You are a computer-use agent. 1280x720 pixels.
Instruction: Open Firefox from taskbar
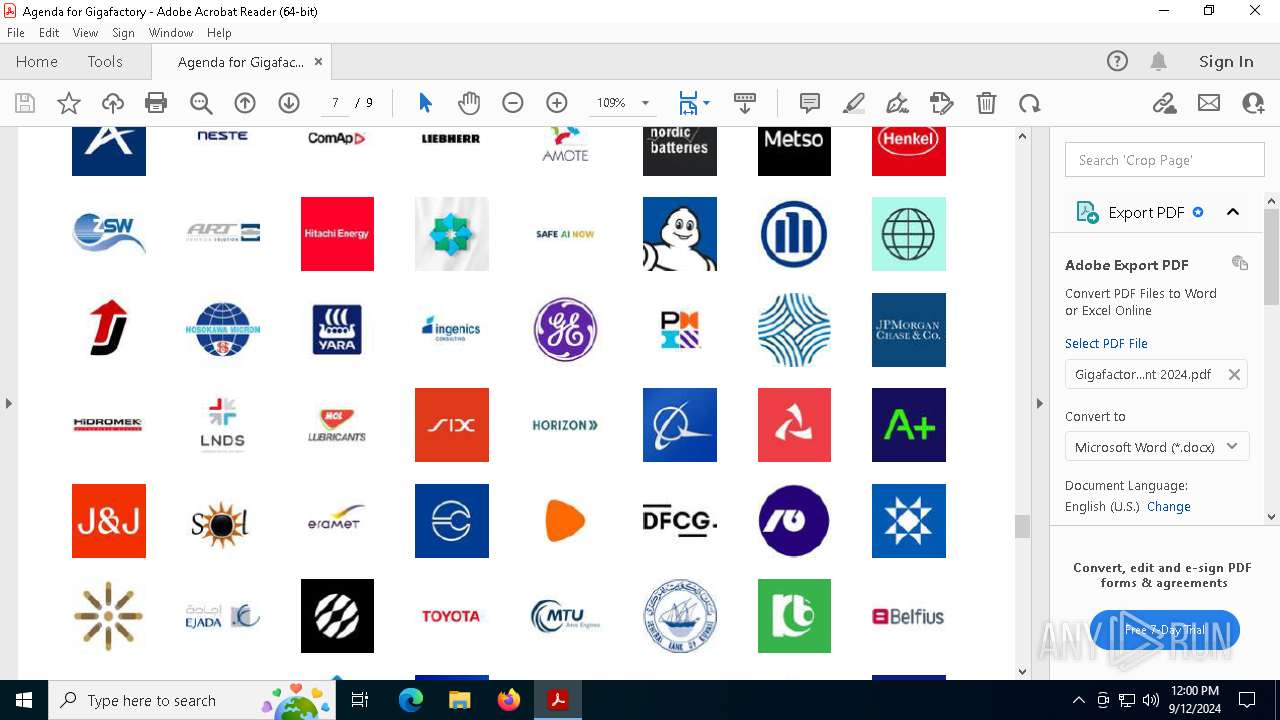(x=509, y=700)
